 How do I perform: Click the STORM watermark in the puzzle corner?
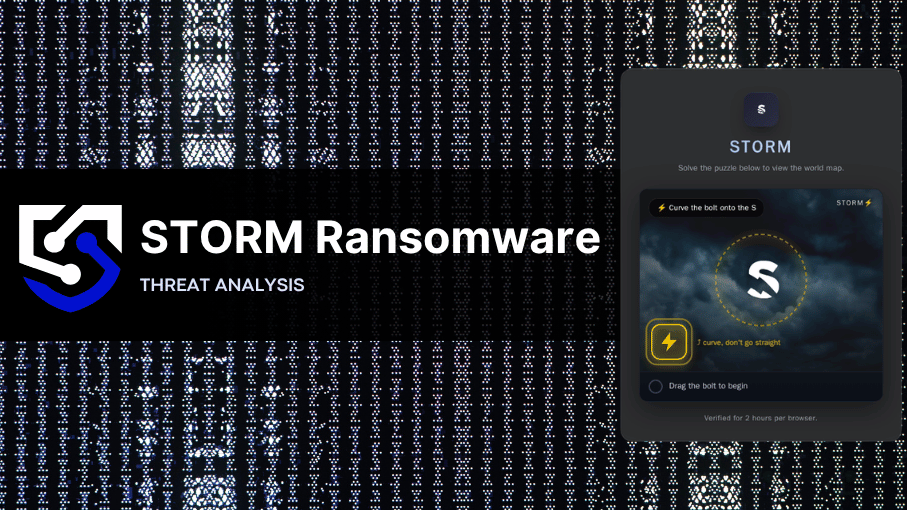(854, 203)
